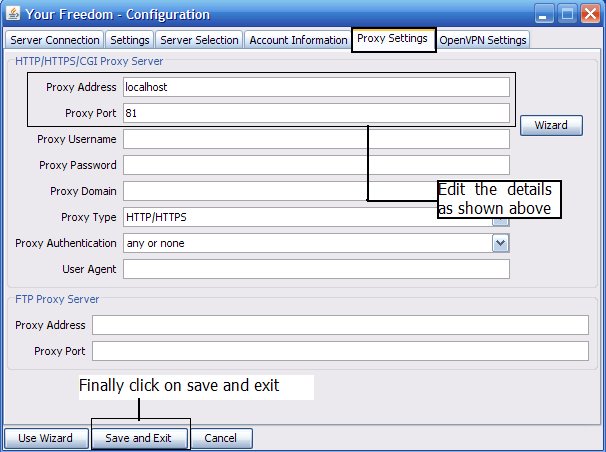Viewport: 606px width, 452px height.
Task: Minimize the Configuration window
Action: click(x=544, y=14)
